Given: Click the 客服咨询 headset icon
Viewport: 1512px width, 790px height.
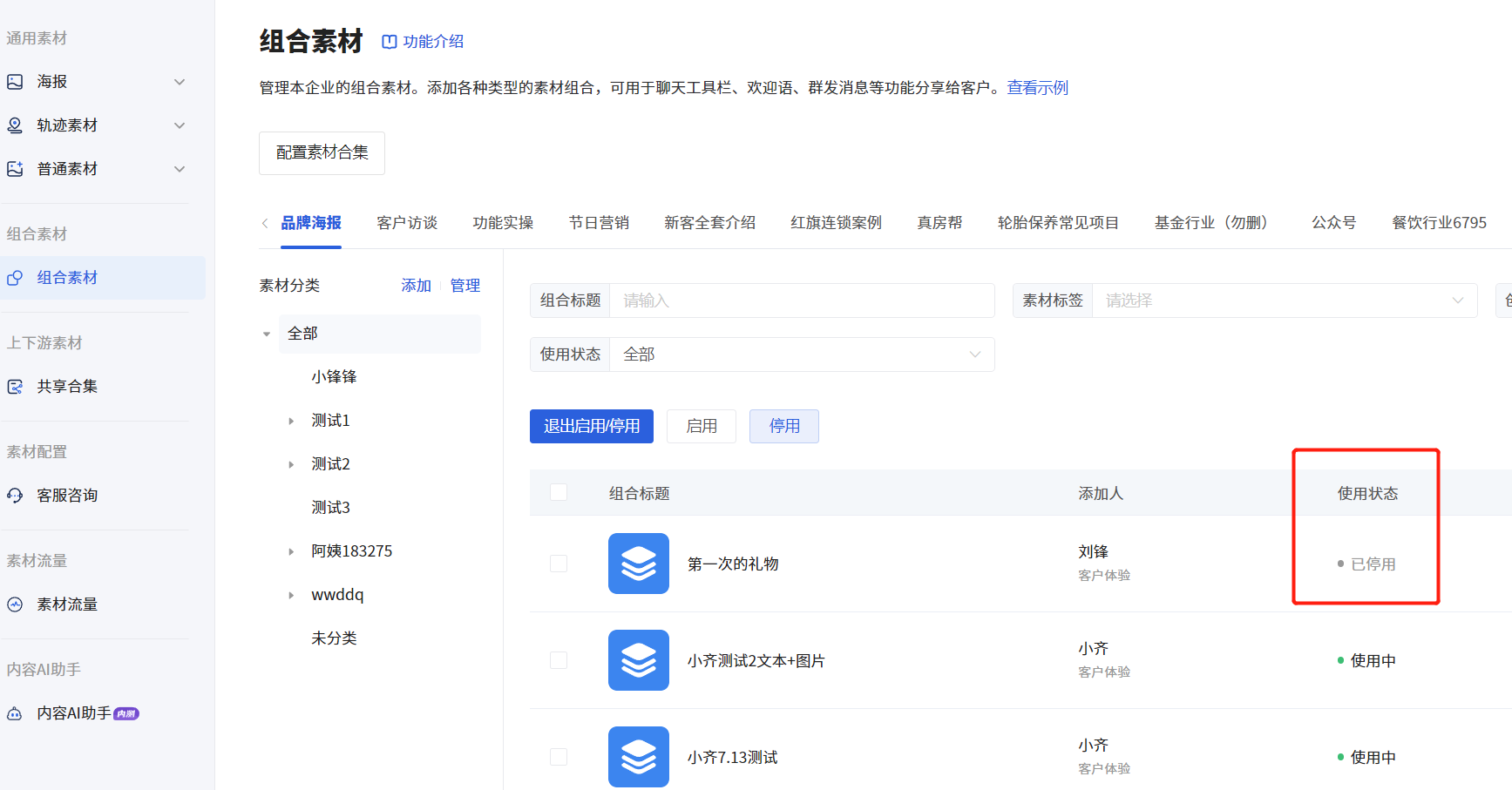Looking at the screenshot, I should click(15, 496).
